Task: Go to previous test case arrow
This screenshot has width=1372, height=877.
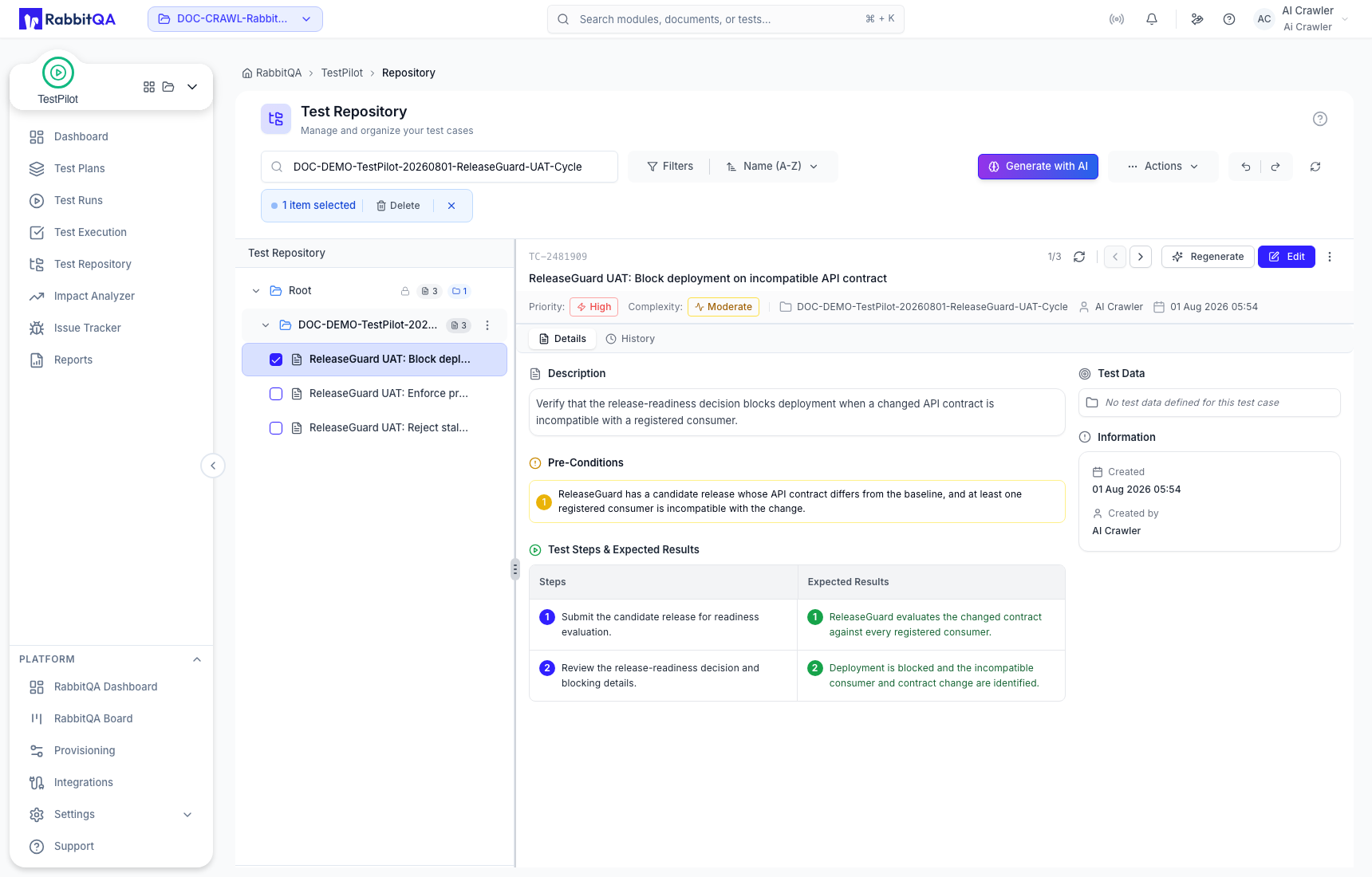Action: [x=1115, y=257]
